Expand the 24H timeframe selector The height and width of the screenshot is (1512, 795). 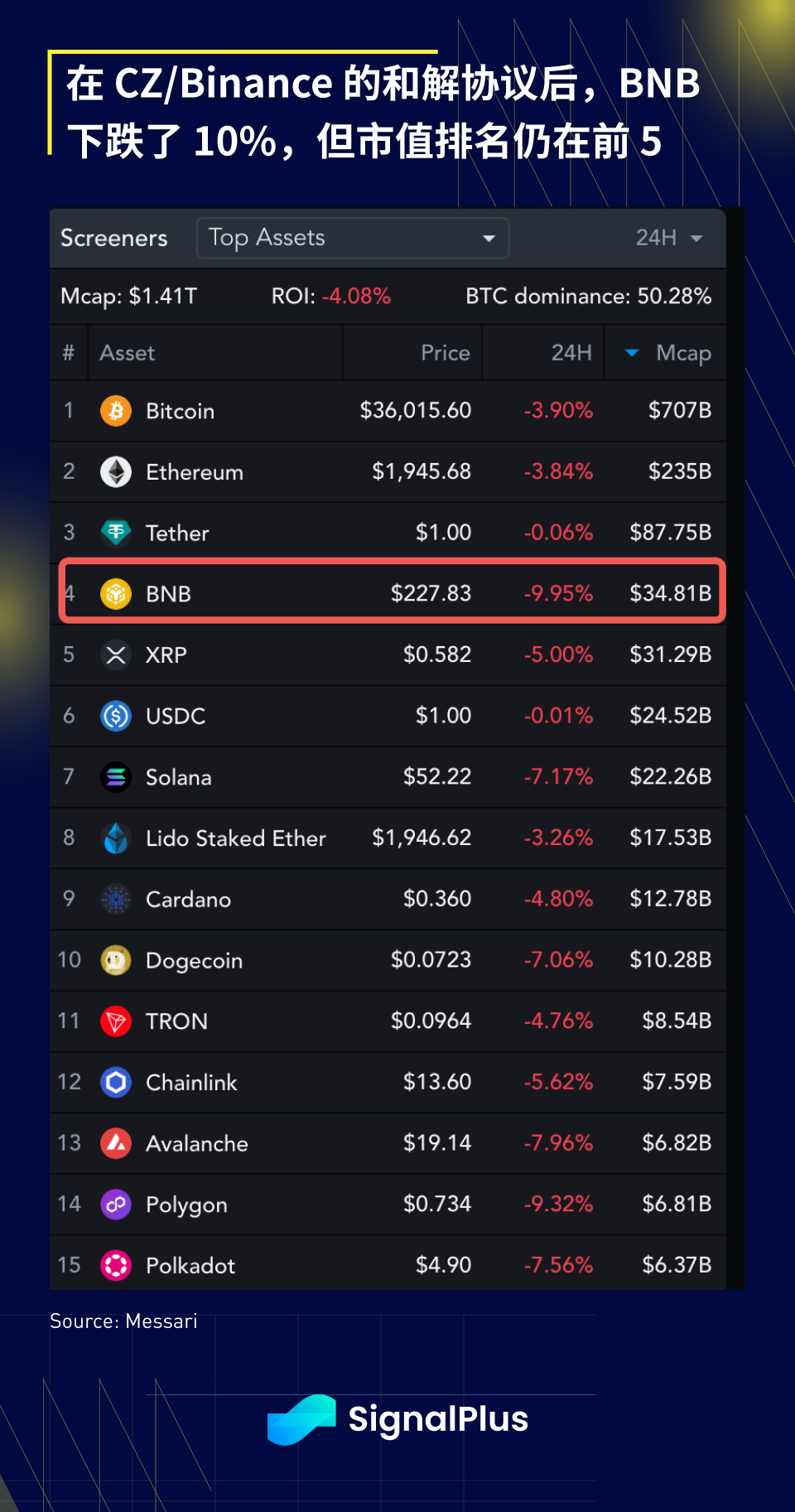669,238
